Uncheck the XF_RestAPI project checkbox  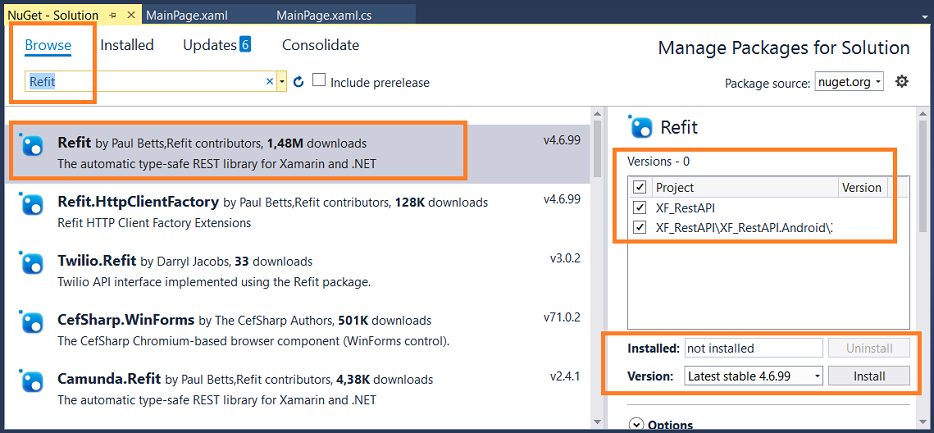pyautogui.click(x=640, y=208)
